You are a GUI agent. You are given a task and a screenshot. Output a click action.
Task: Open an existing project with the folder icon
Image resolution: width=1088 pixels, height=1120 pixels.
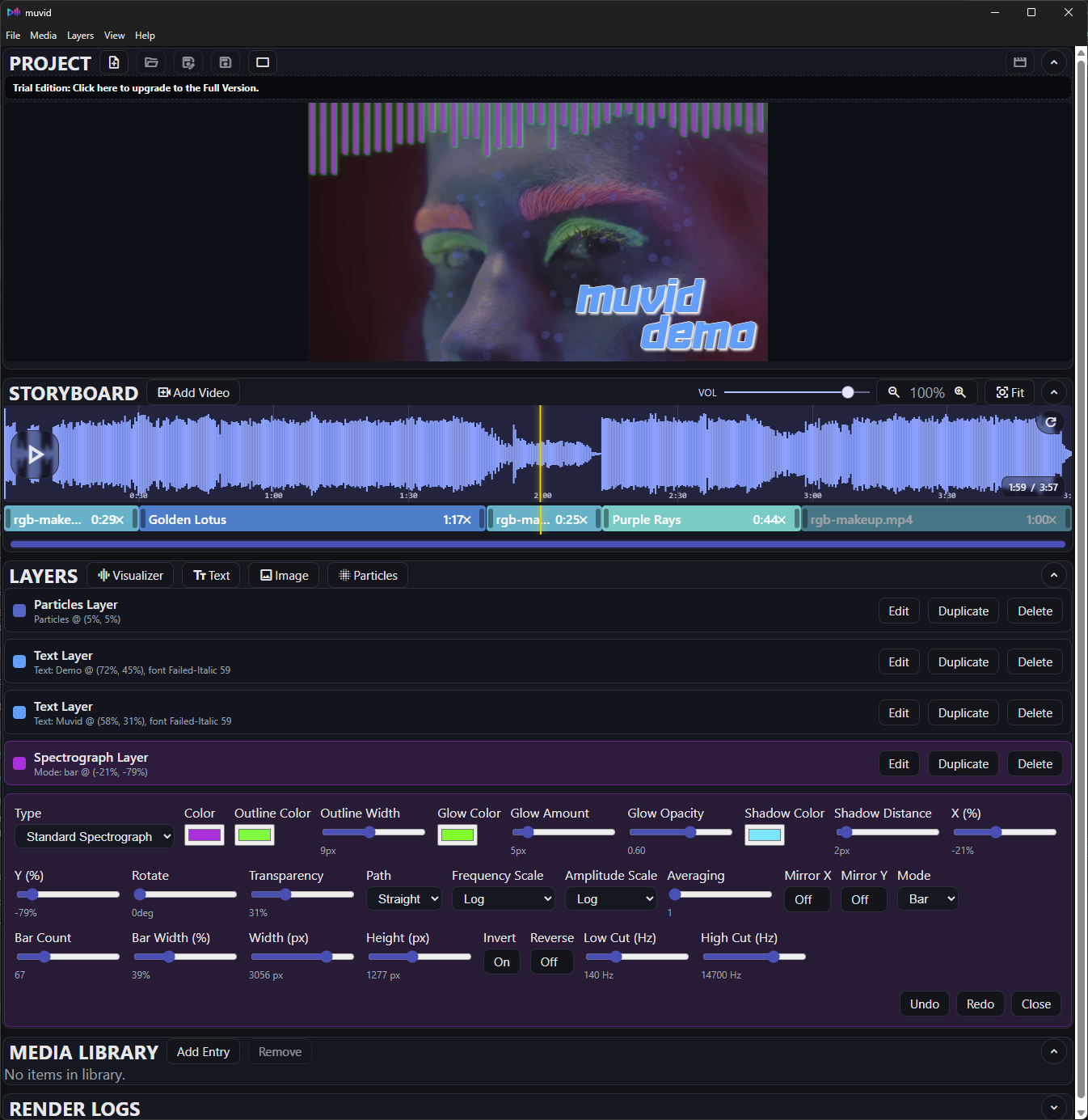pyautogui.click(x=150, y=62)
